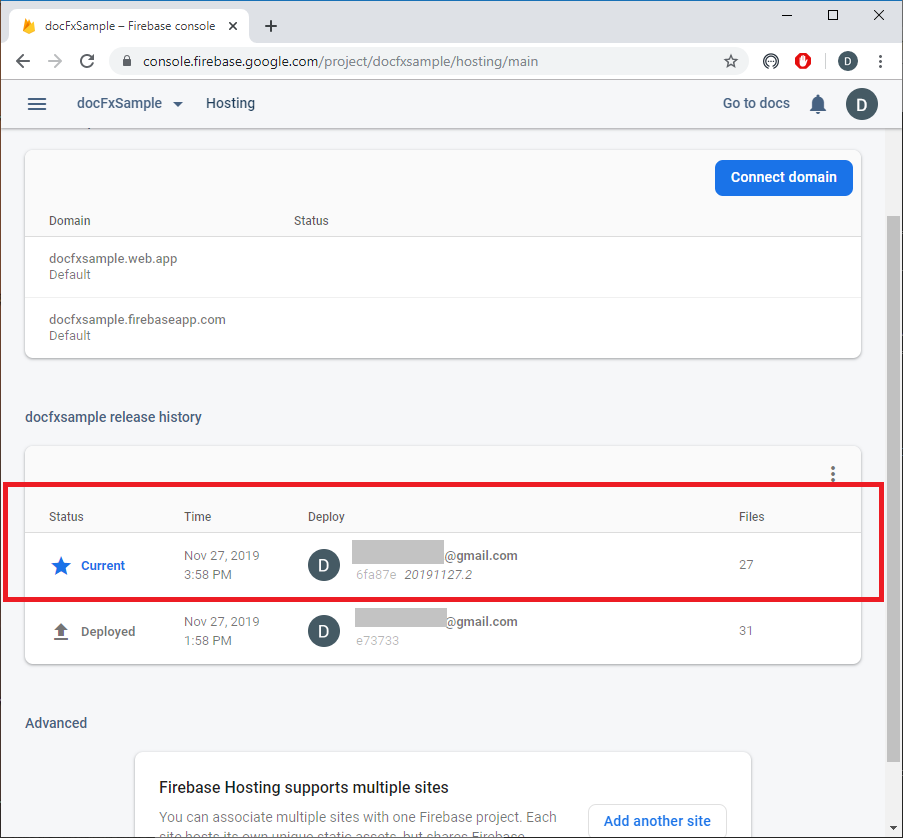
Task: Open the account avatar in Firebase header
Action: pyautogui.click(x=861, y=104)
